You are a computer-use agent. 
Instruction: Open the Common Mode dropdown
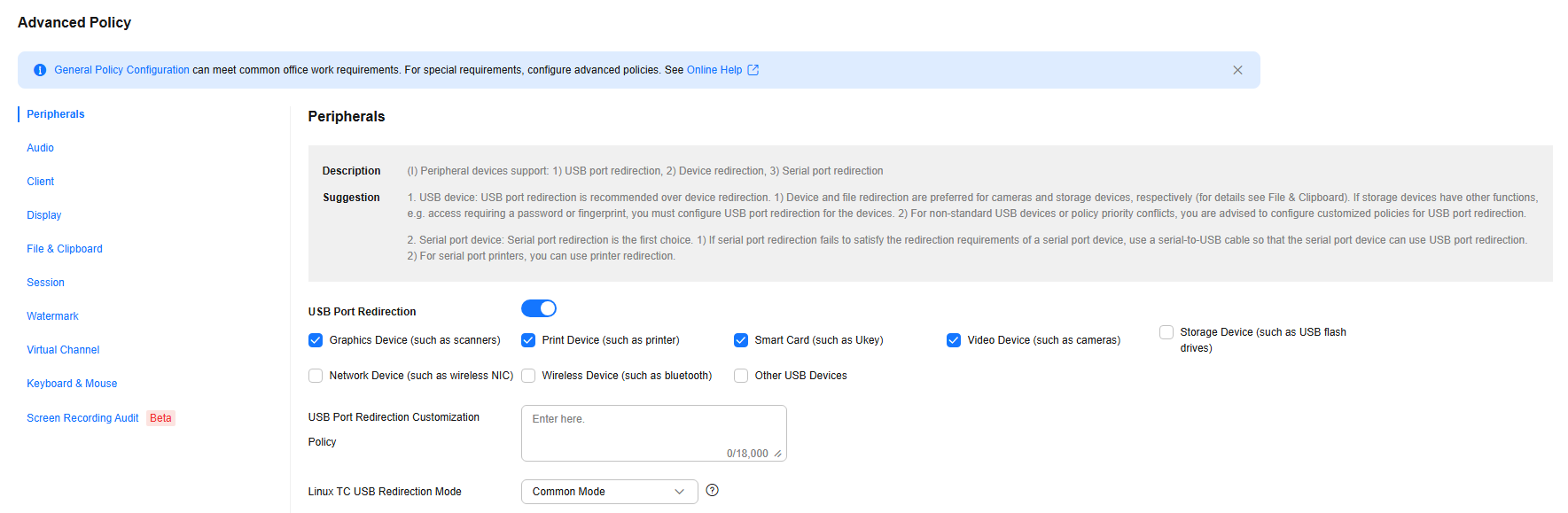click(609, 492)
